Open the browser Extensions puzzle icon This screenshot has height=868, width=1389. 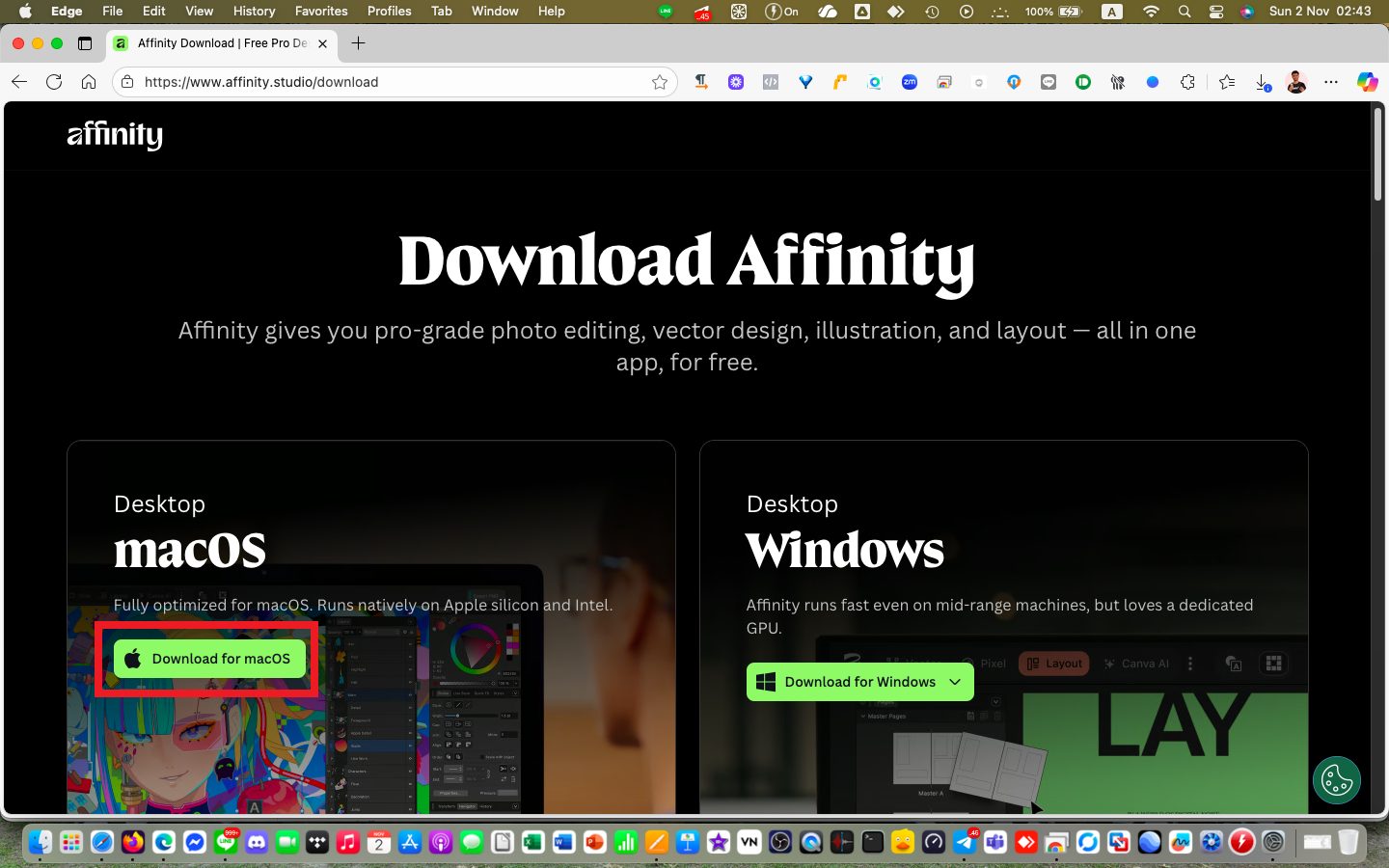point(1187,82)
